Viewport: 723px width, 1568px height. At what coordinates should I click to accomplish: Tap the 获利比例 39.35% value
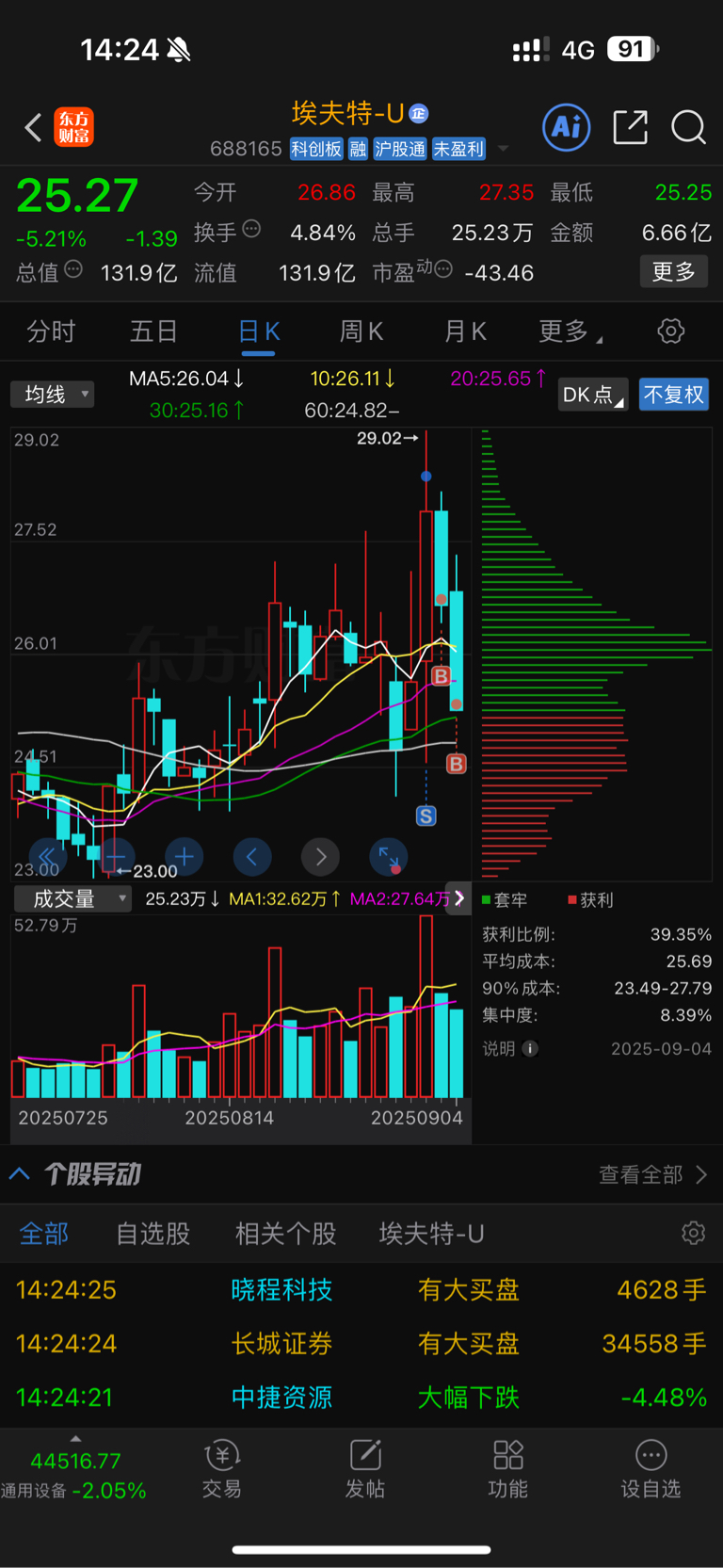(681, 934)
